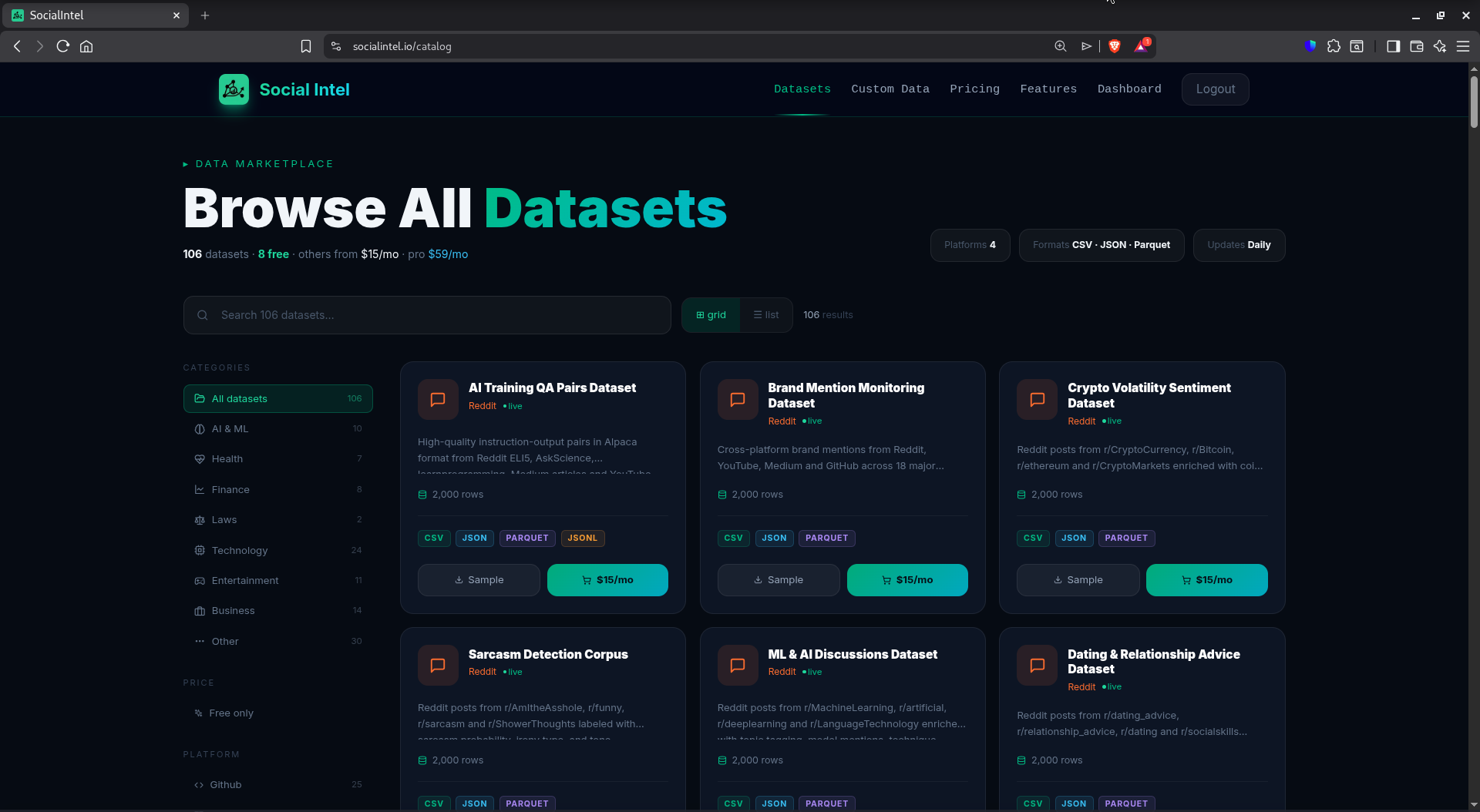The width and height of the screenshot is (1480, 812).
Task: Switch to the Pricing tab
Action: click(974, 89)
